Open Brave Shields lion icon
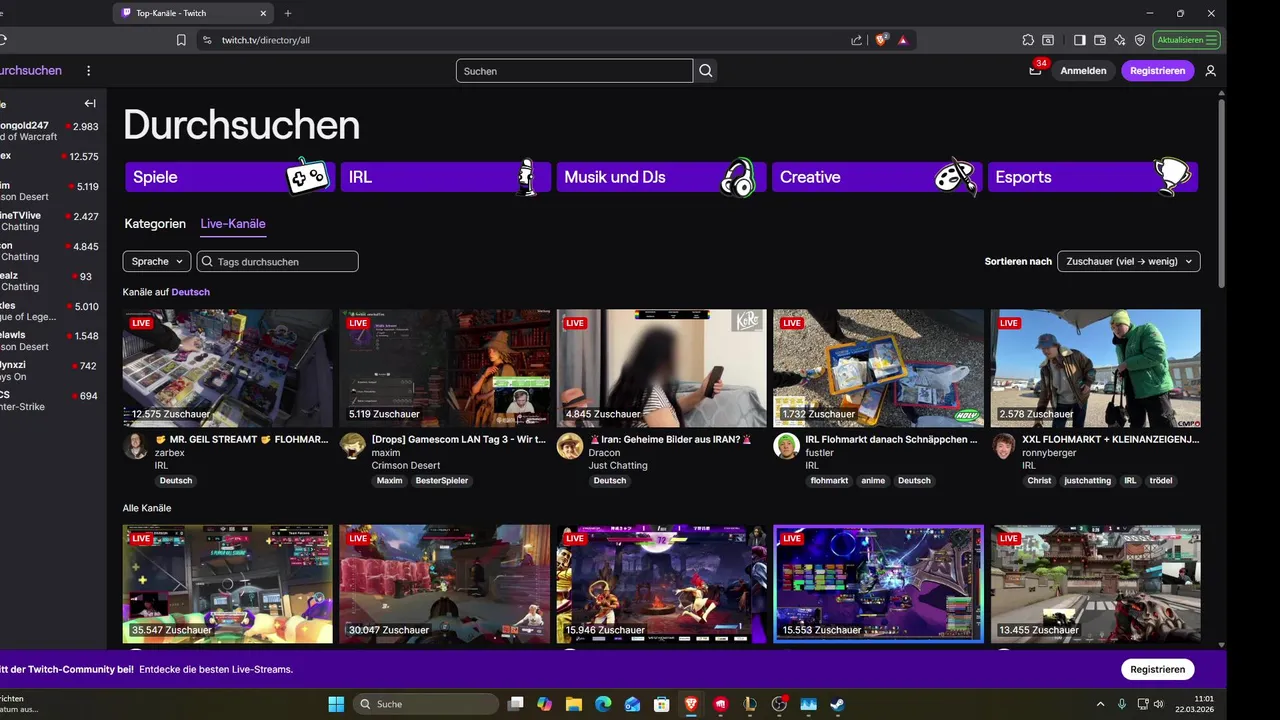Viewport: 1280px width, 720px height. pyautogui.click(x=881, y=40)
